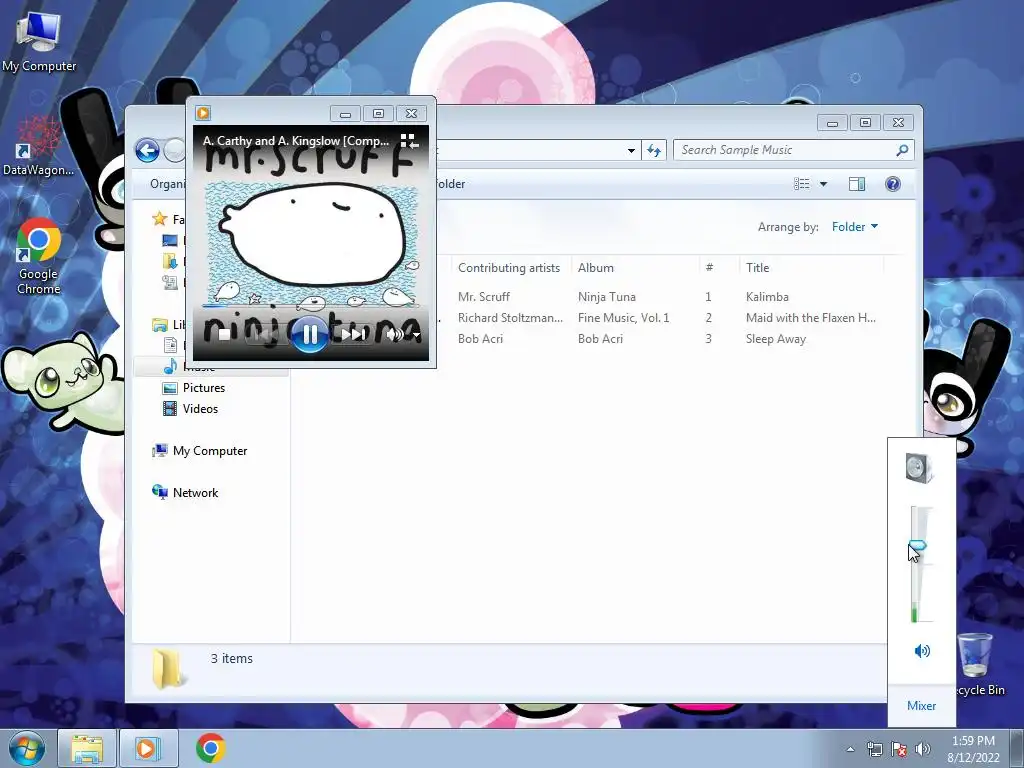Switch to Media Player taskbar button
1024x768 pixels.
click(147, 748)
